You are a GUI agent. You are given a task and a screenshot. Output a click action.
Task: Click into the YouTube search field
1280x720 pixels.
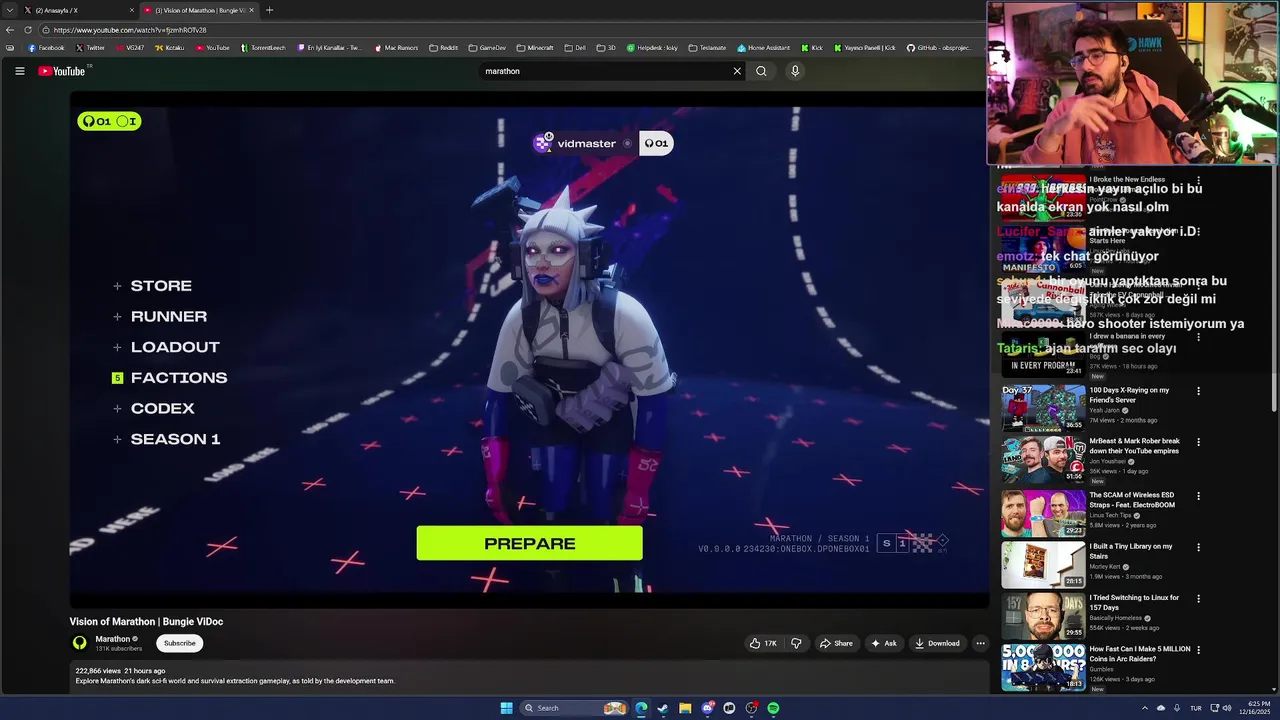coord(605,71)
